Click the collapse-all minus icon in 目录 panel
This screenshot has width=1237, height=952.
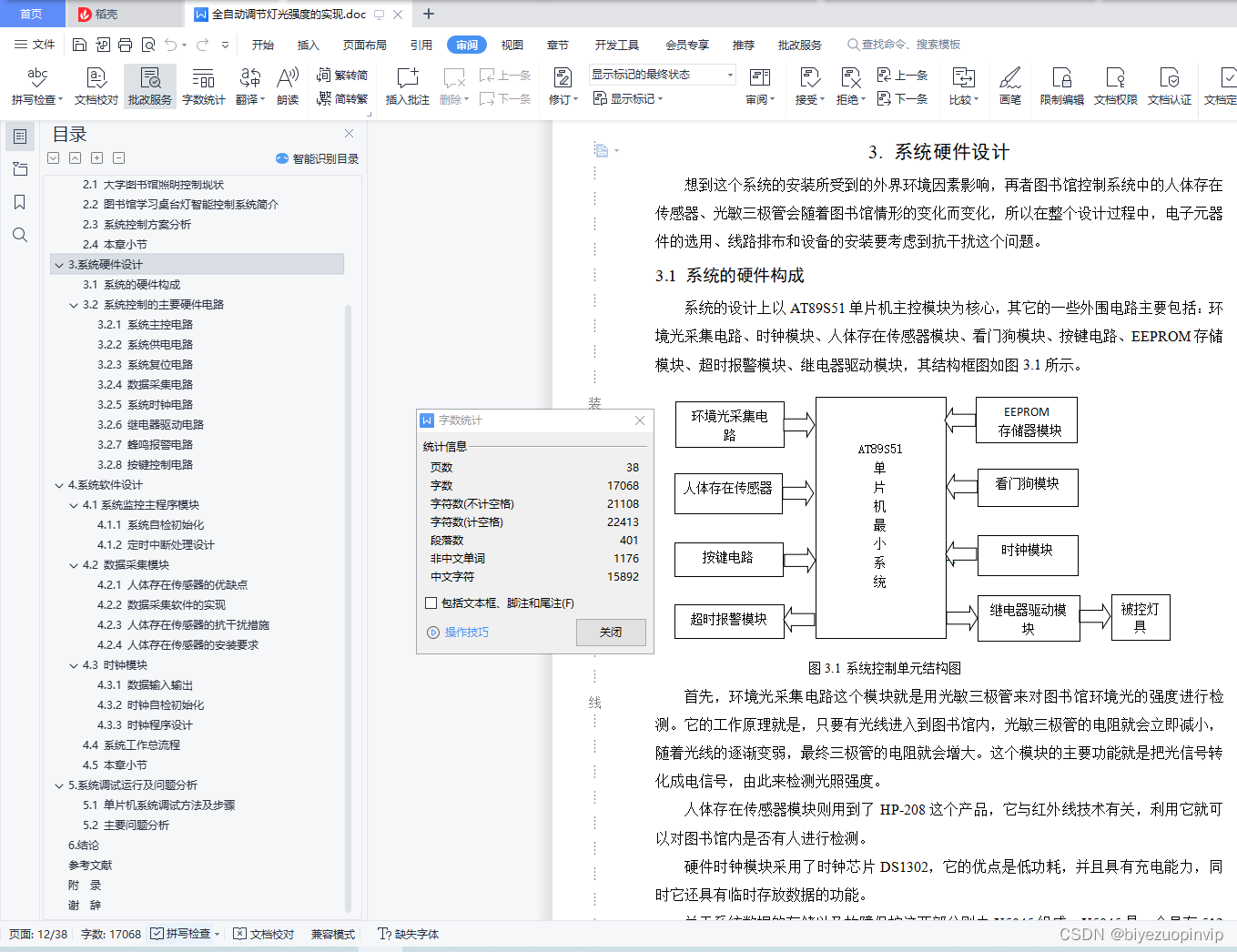click(x=118, y=157)
